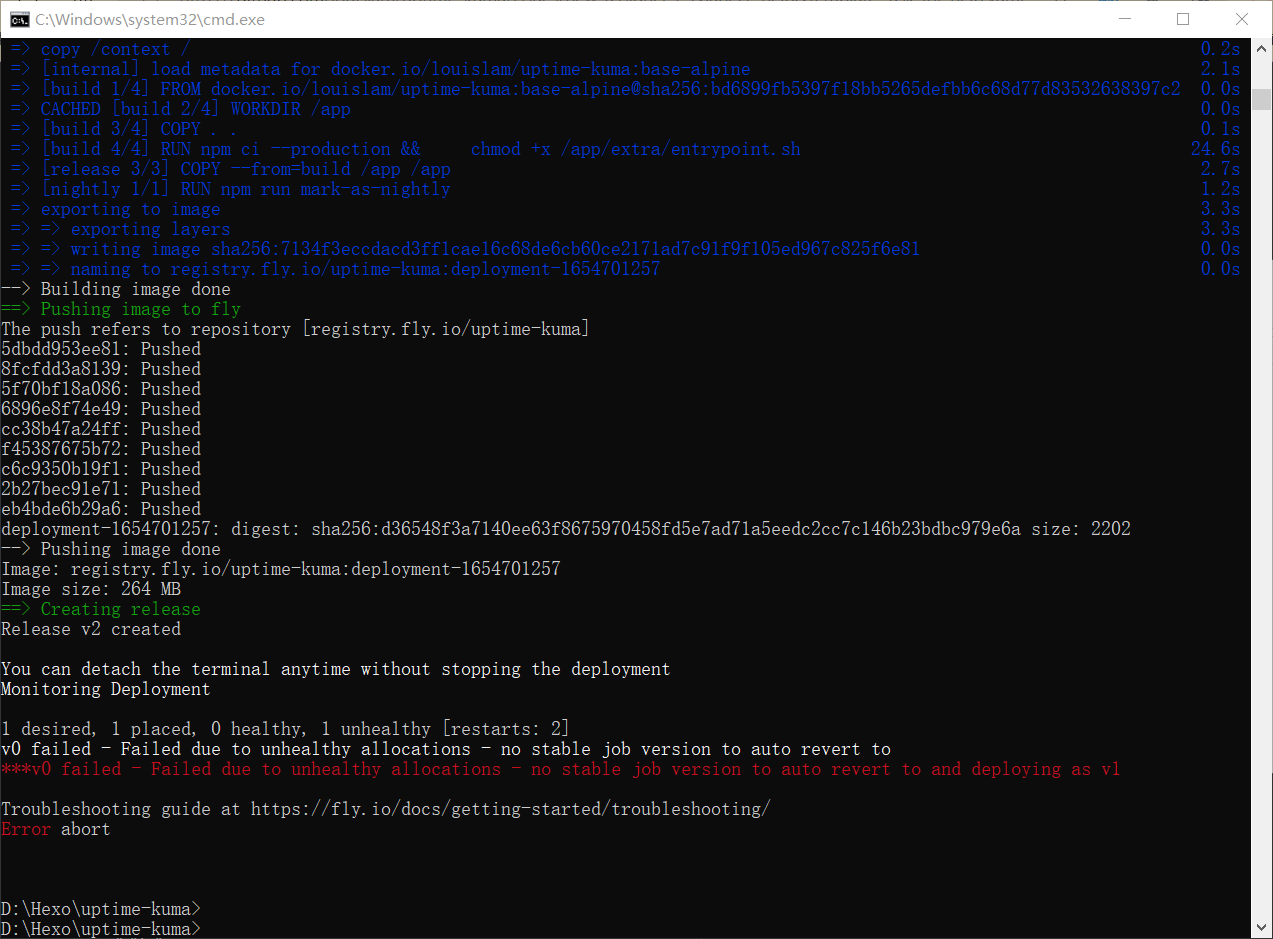Click the vertical scrollbar thumb

(1261, 100)
